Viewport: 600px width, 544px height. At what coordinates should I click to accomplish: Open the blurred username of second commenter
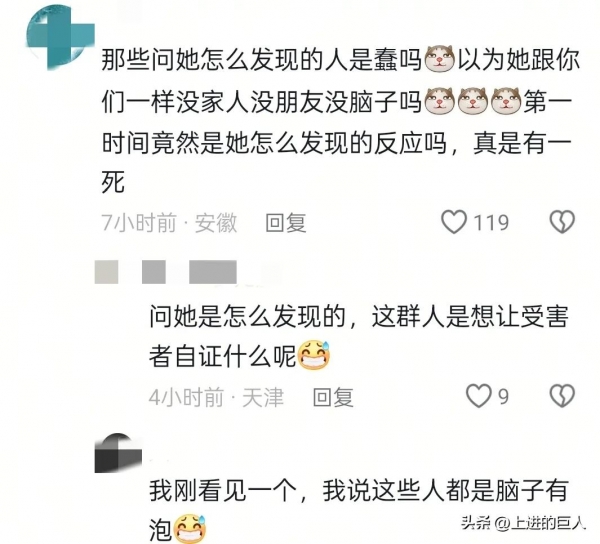tap(166, 272)
